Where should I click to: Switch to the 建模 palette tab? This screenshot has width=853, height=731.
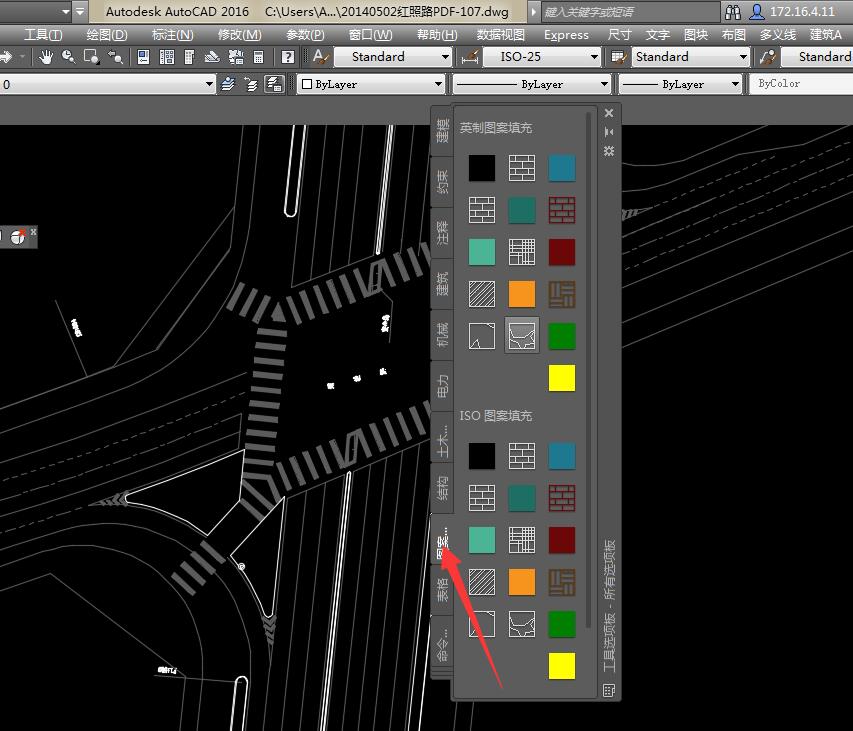442,131
